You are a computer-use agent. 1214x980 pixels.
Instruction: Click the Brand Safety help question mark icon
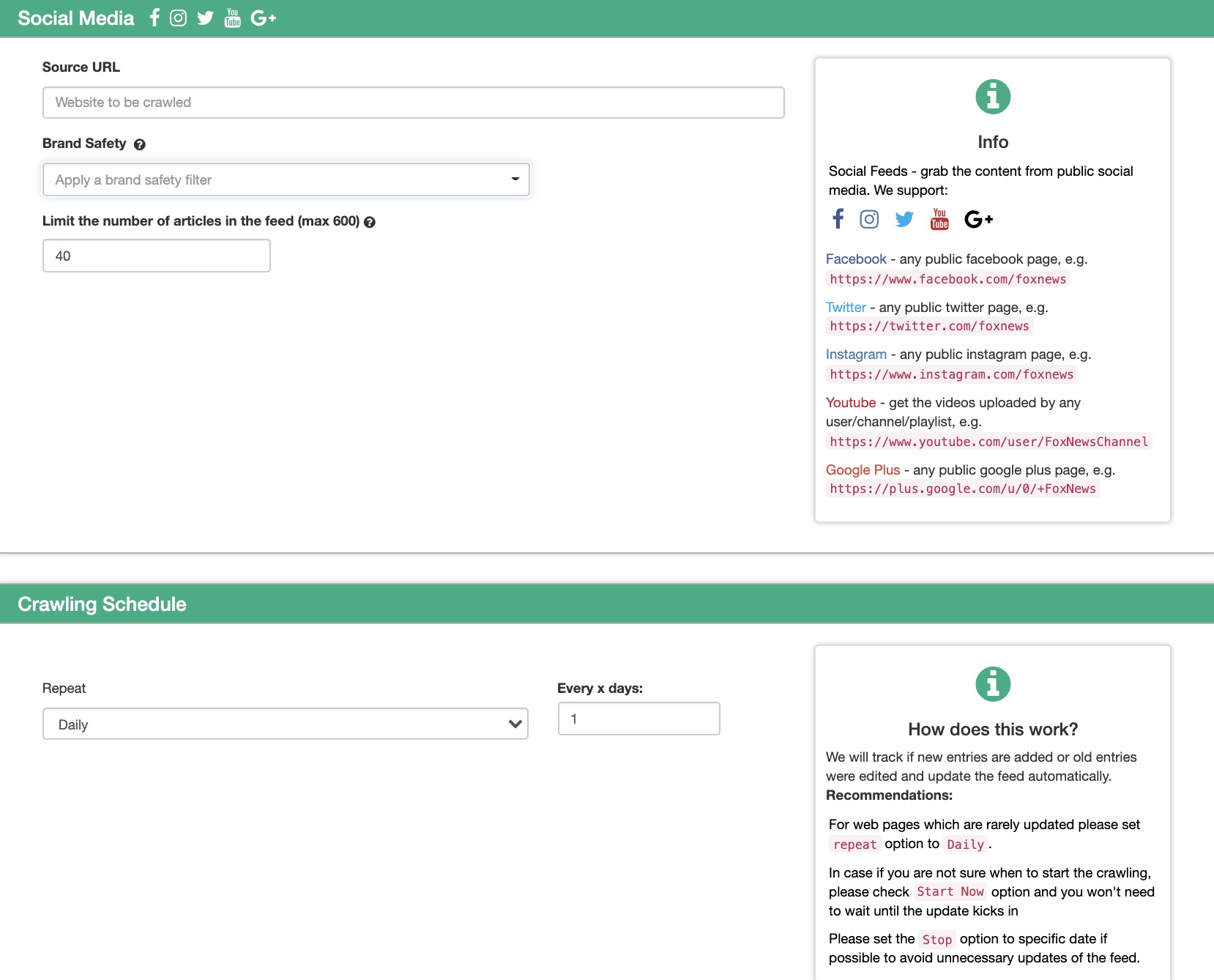(x=140, y=144)
